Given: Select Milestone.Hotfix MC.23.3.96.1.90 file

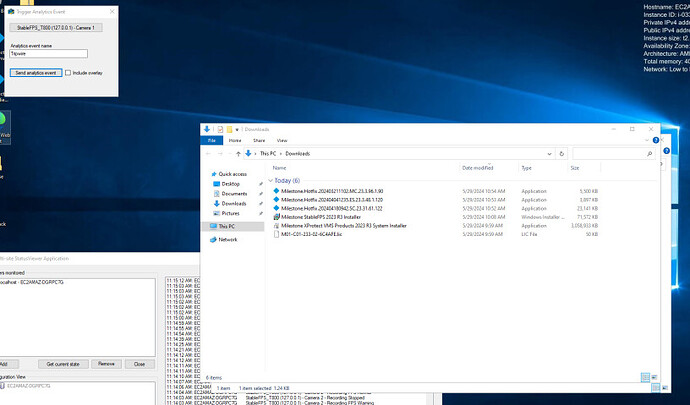Looking at the screenshot, I should (x=332, y=191).
